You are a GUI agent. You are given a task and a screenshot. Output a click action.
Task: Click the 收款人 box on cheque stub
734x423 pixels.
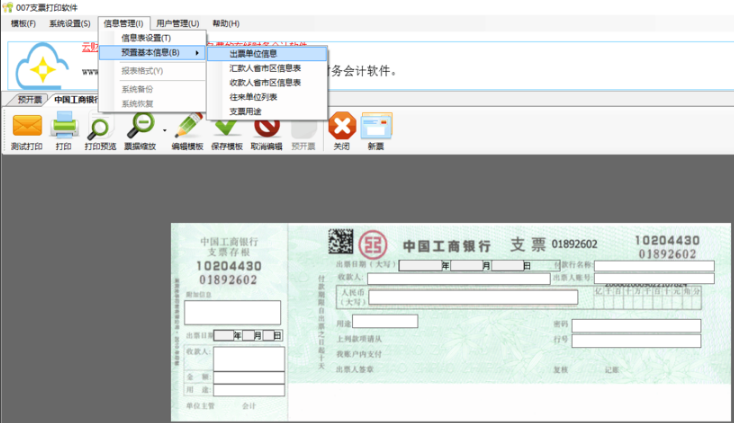[249, 359]
